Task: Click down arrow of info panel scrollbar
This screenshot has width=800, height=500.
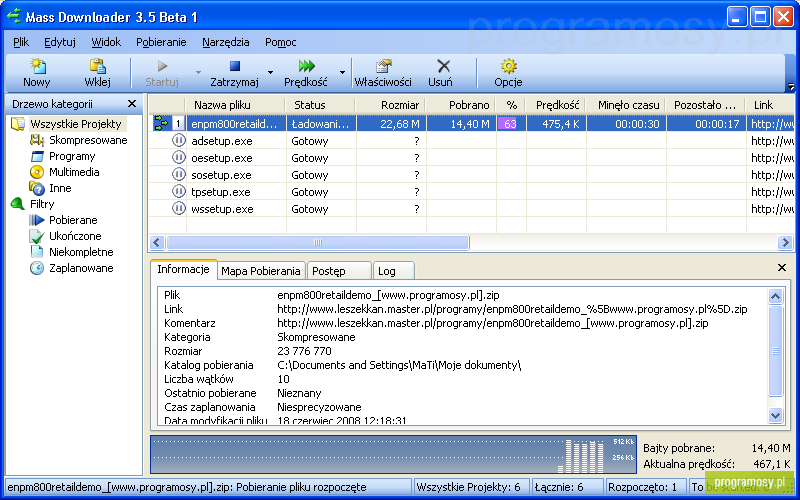Action: click(775, 415)
